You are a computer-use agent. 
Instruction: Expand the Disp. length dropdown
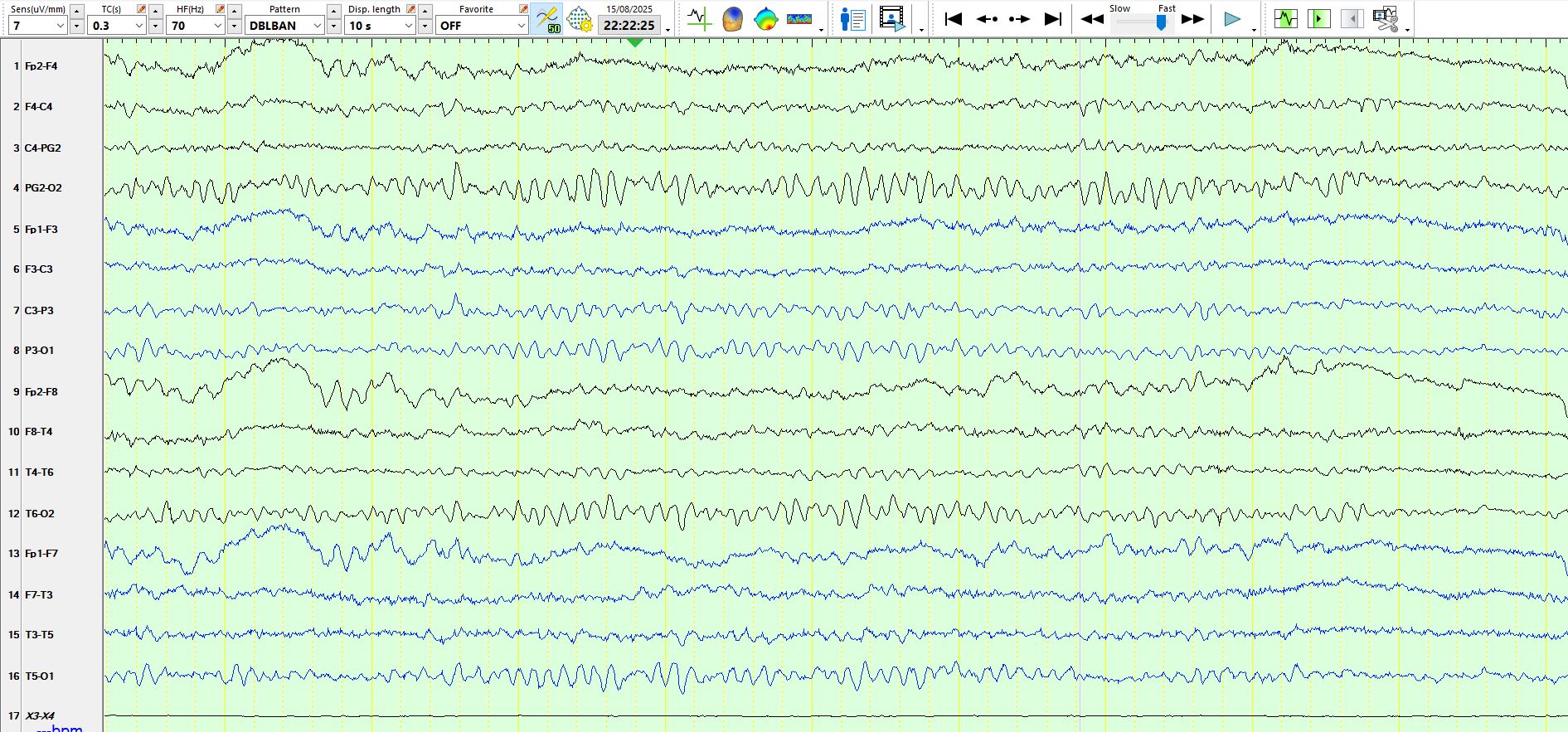coord(408,26)
